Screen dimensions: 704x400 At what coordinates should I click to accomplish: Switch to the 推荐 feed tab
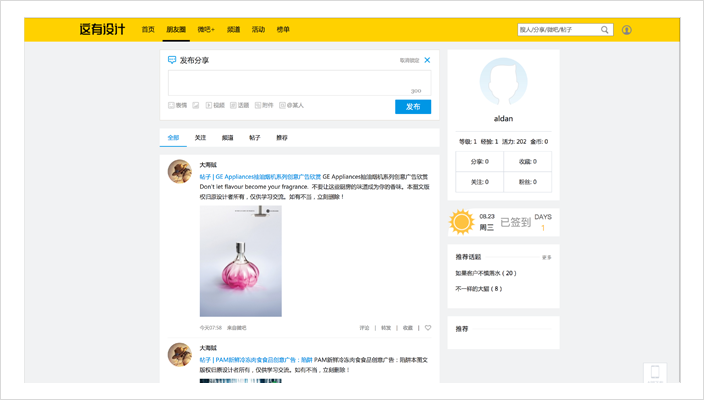(282, 138)
